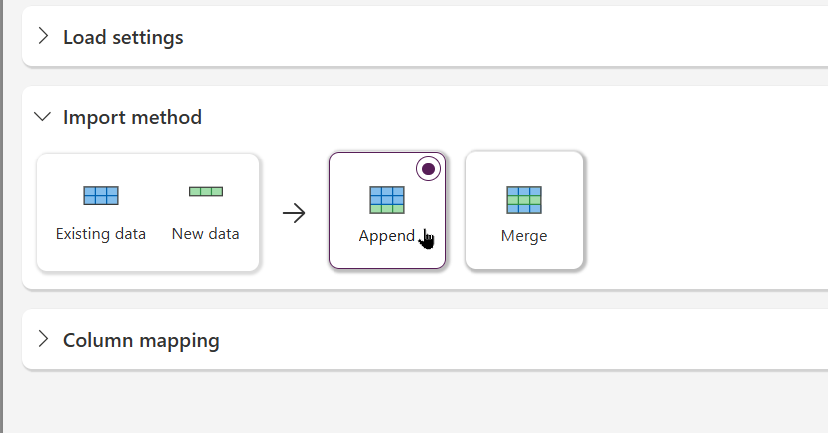The height and width of the screenshot is (433, 828).
Task: Expand Column mapping using its chevron
Action: coord(43,339)
